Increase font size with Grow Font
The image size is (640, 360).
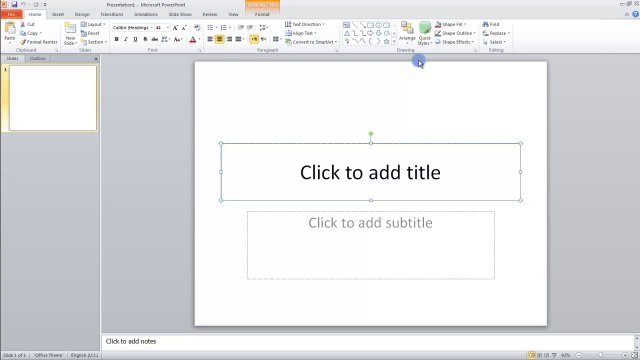175,27
